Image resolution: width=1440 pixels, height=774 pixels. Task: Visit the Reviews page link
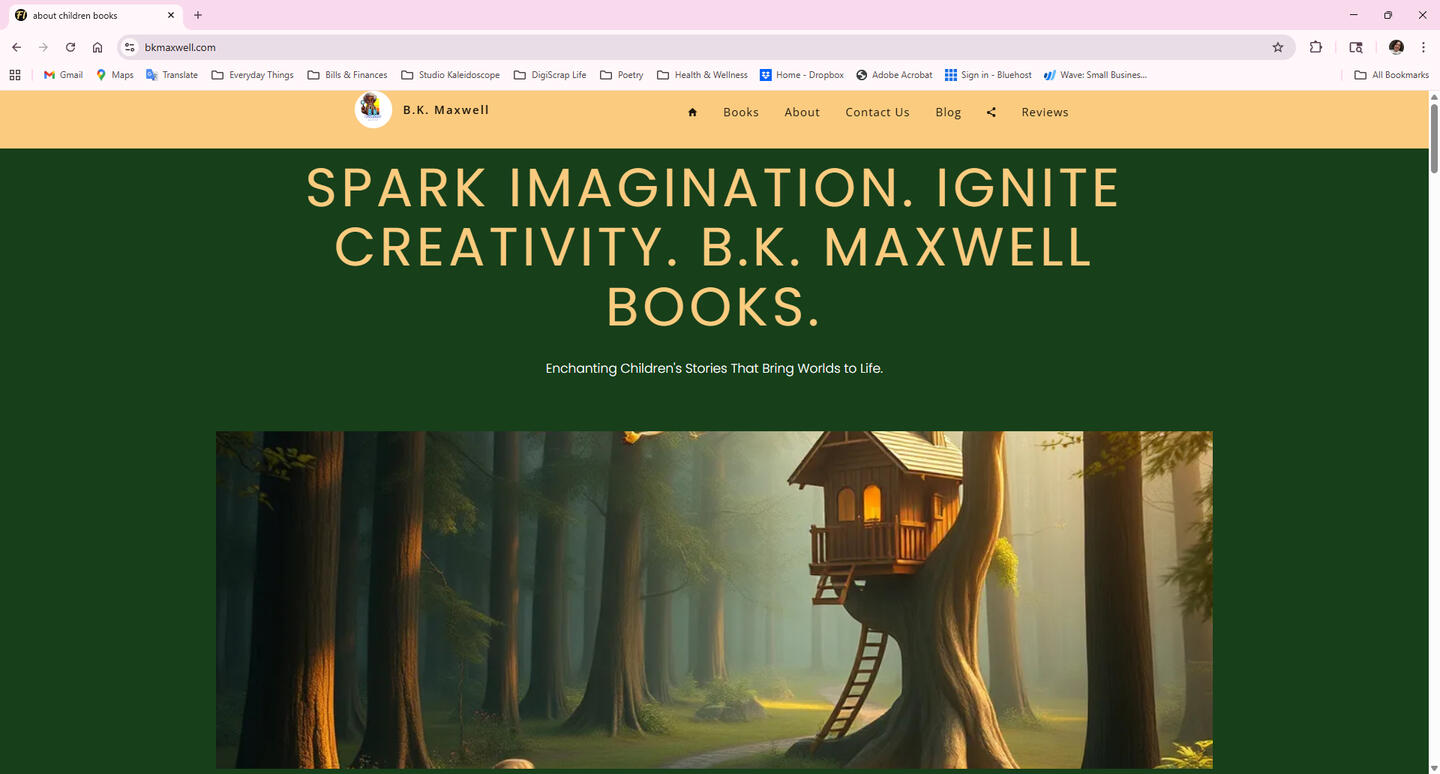tap(1045, 112)
